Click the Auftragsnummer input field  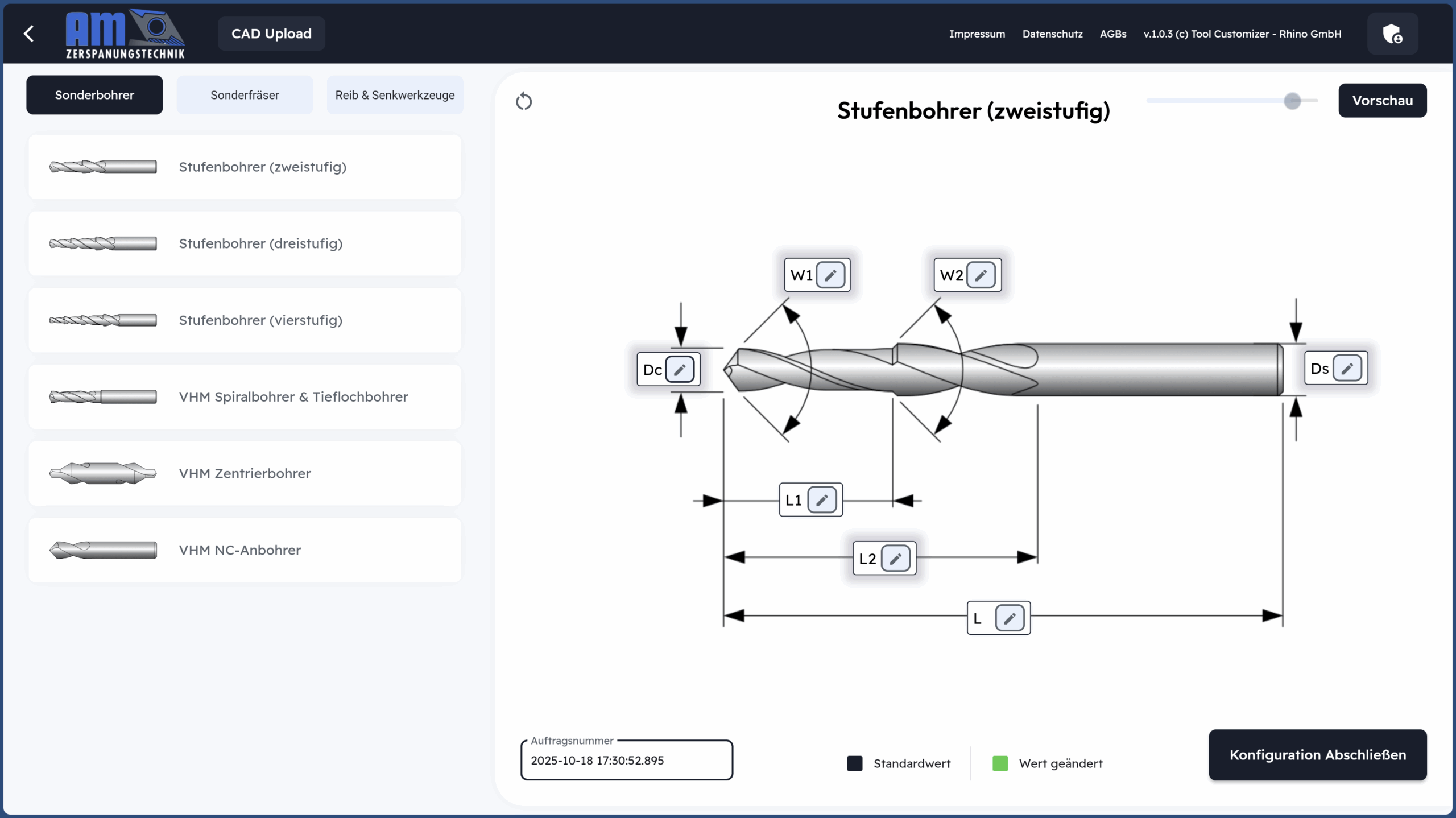click(x=626, y=761)
